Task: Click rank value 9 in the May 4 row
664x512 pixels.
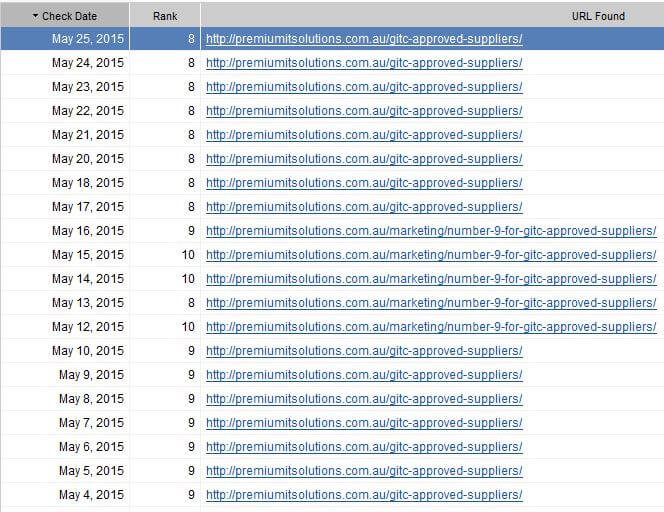Action: [191, 495]
